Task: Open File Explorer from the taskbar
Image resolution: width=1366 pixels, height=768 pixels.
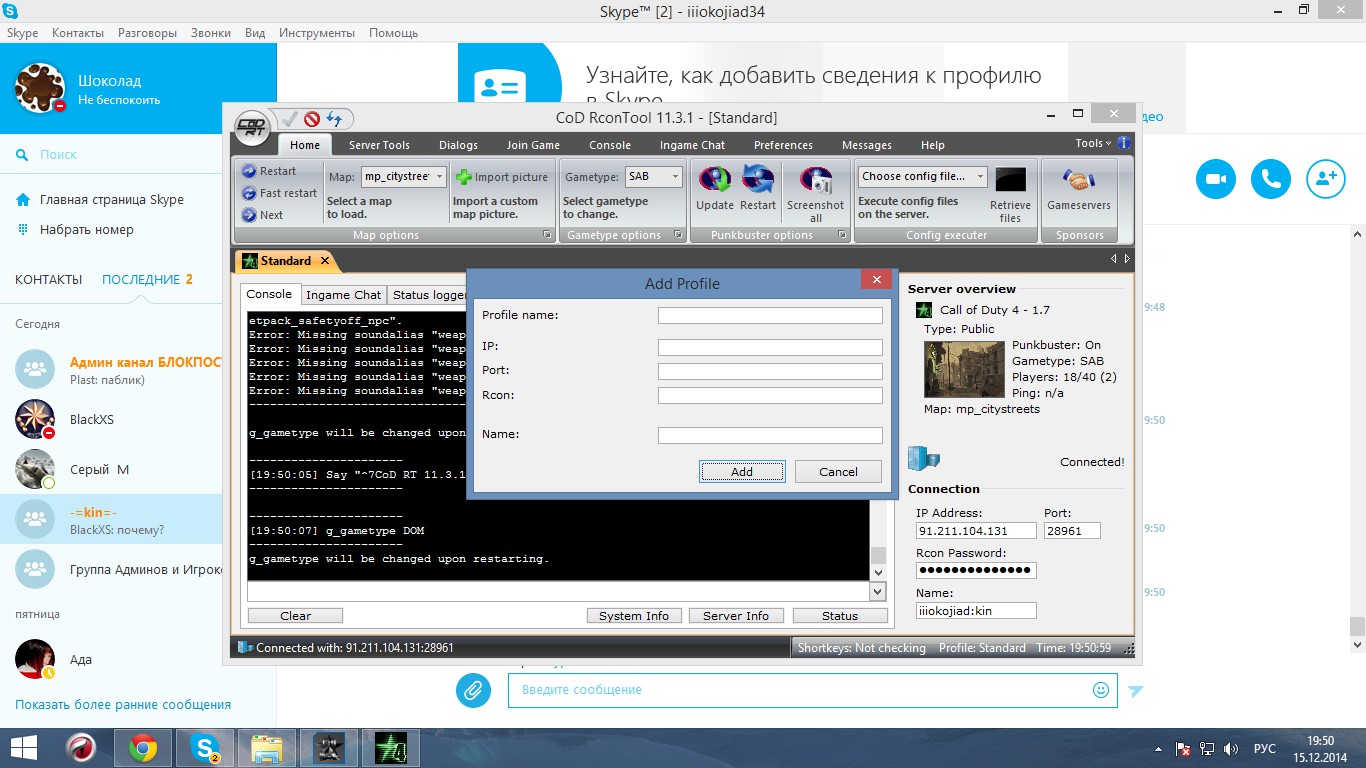Action: pos(267,748)
